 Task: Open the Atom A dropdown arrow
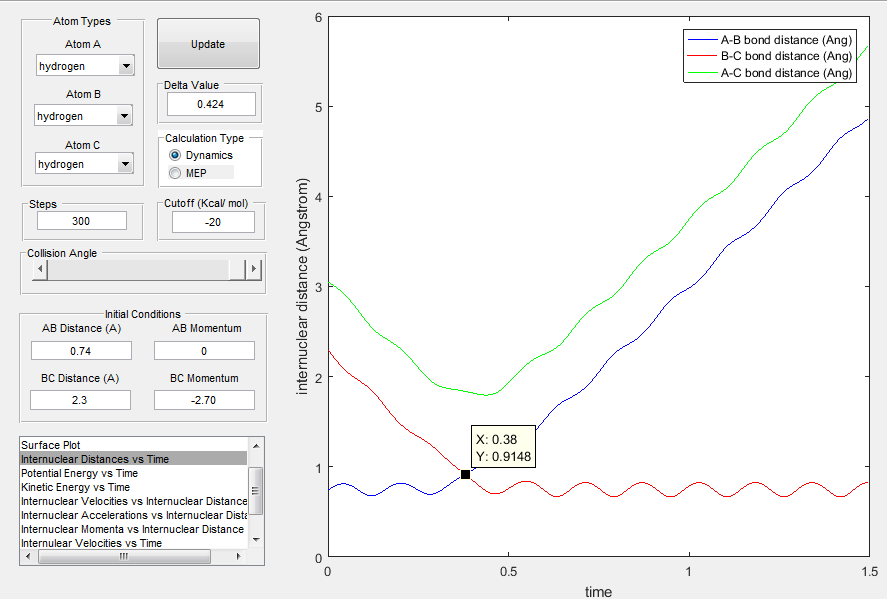click(126, 66)
